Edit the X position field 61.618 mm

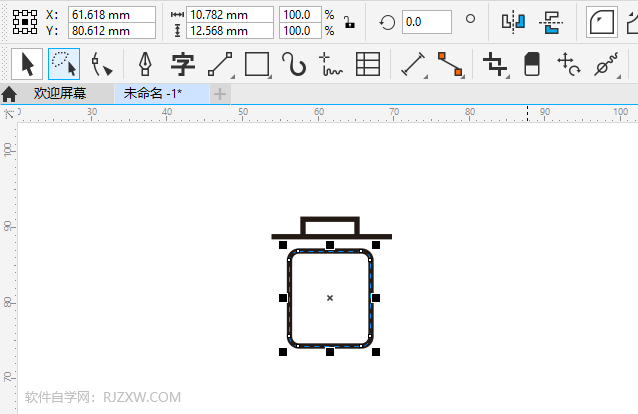111,15
